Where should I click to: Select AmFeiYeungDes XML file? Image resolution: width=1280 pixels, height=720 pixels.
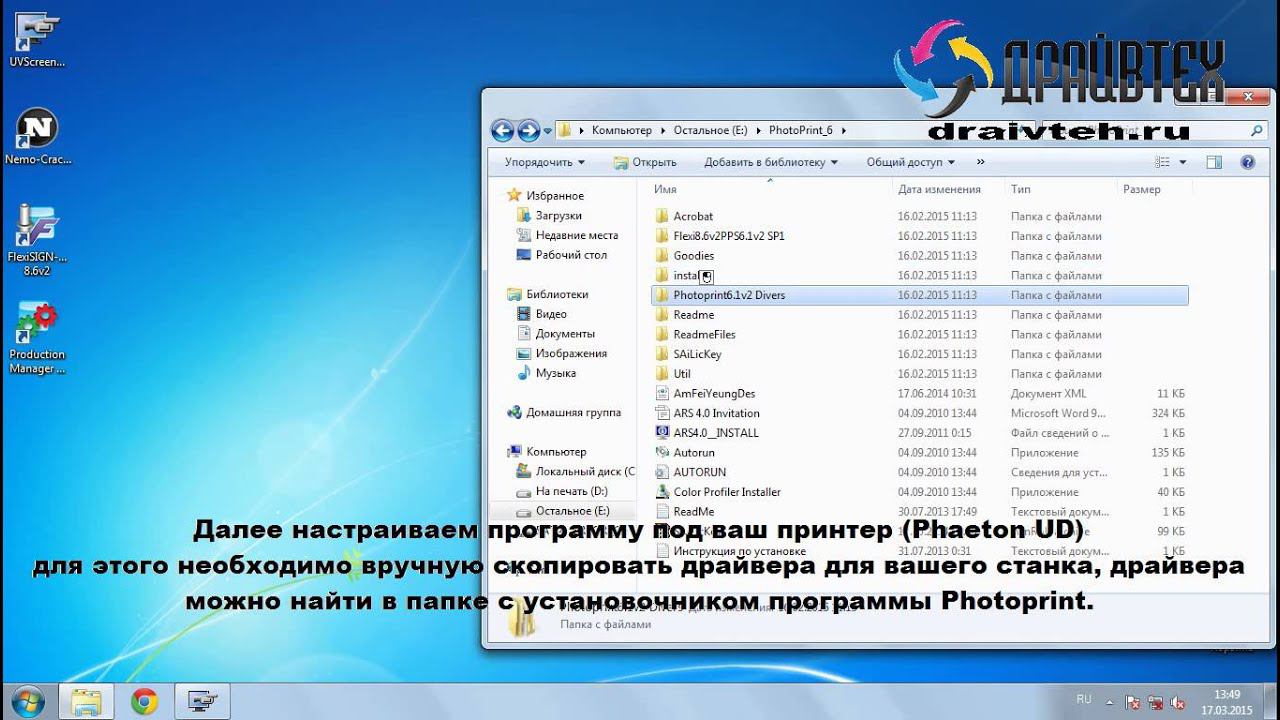[714, 394]
